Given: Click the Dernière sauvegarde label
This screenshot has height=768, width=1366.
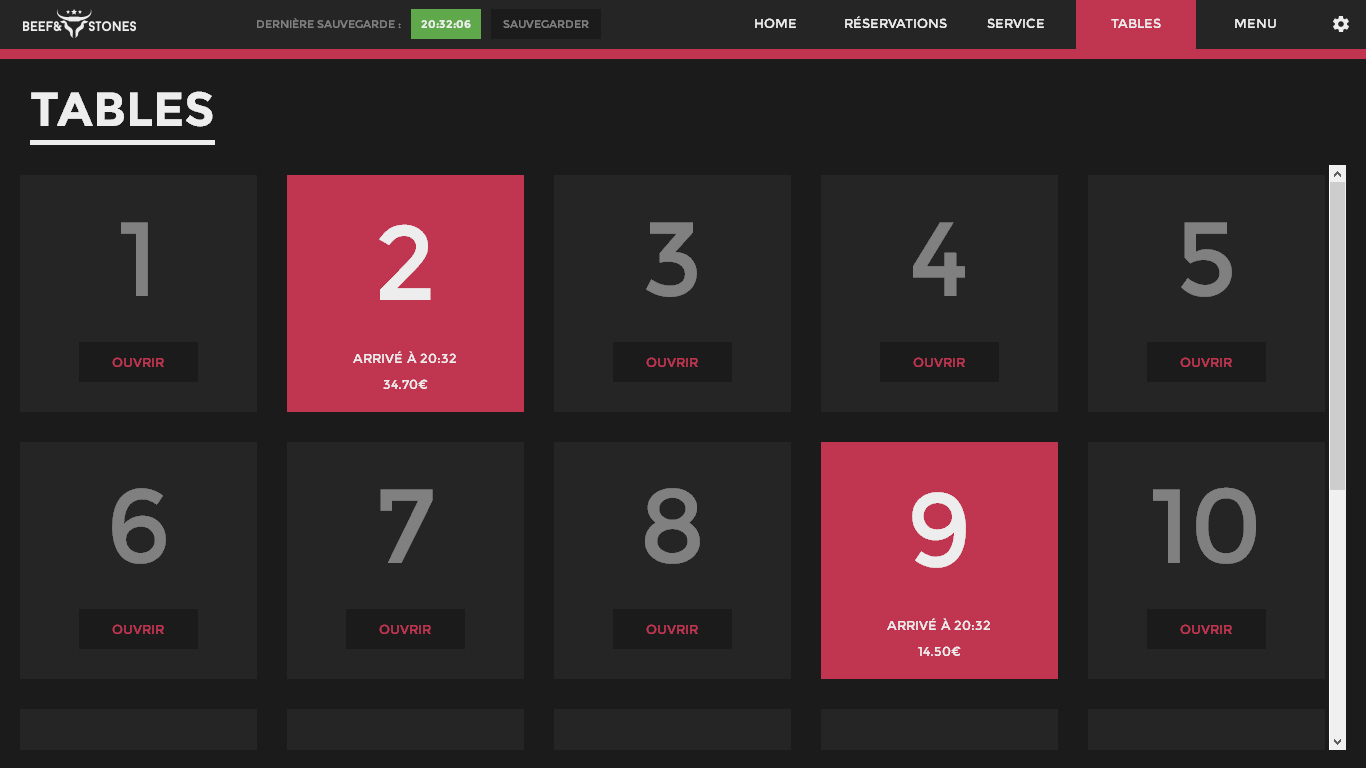Looking at the screenshot, I should tap(328, 24).
